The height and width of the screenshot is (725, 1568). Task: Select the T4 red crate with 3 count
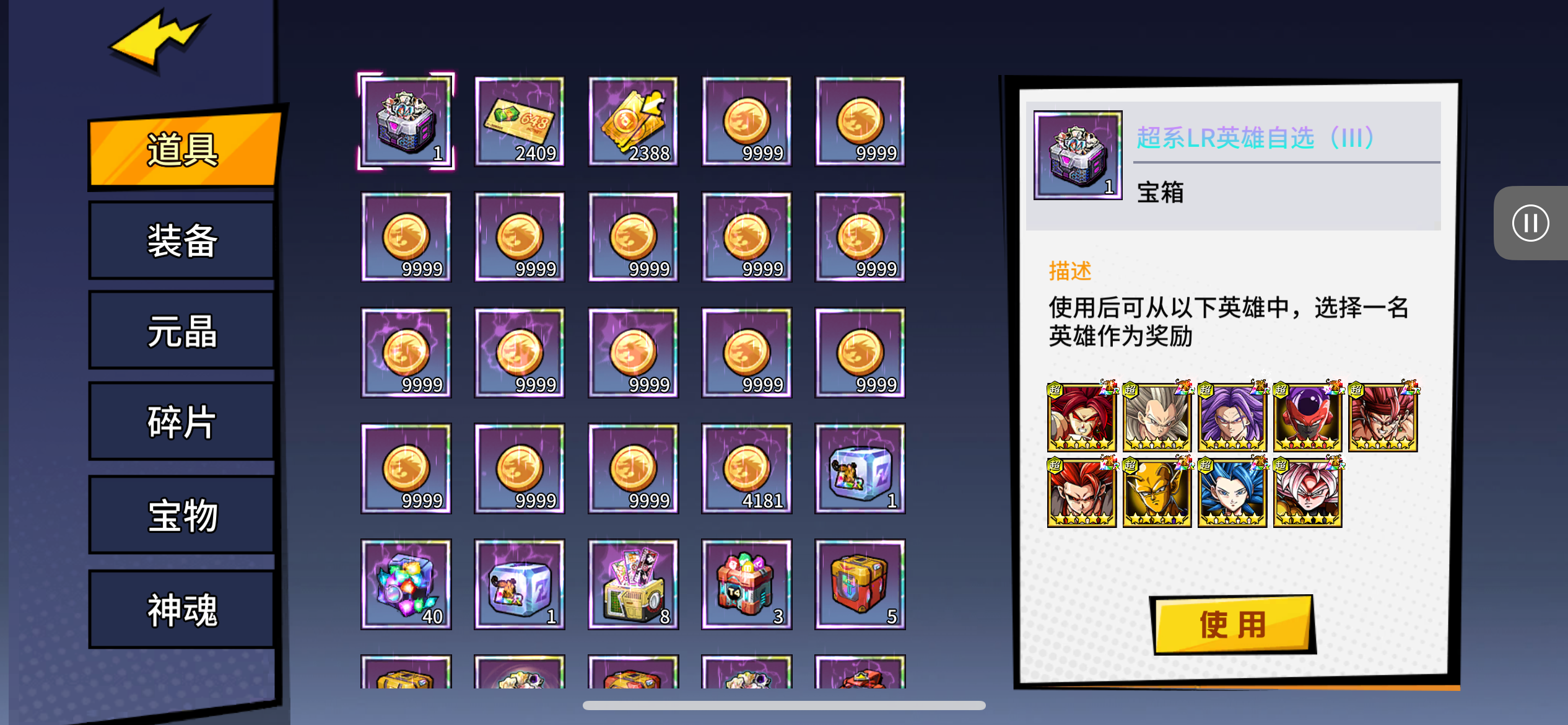coord(746,584)
